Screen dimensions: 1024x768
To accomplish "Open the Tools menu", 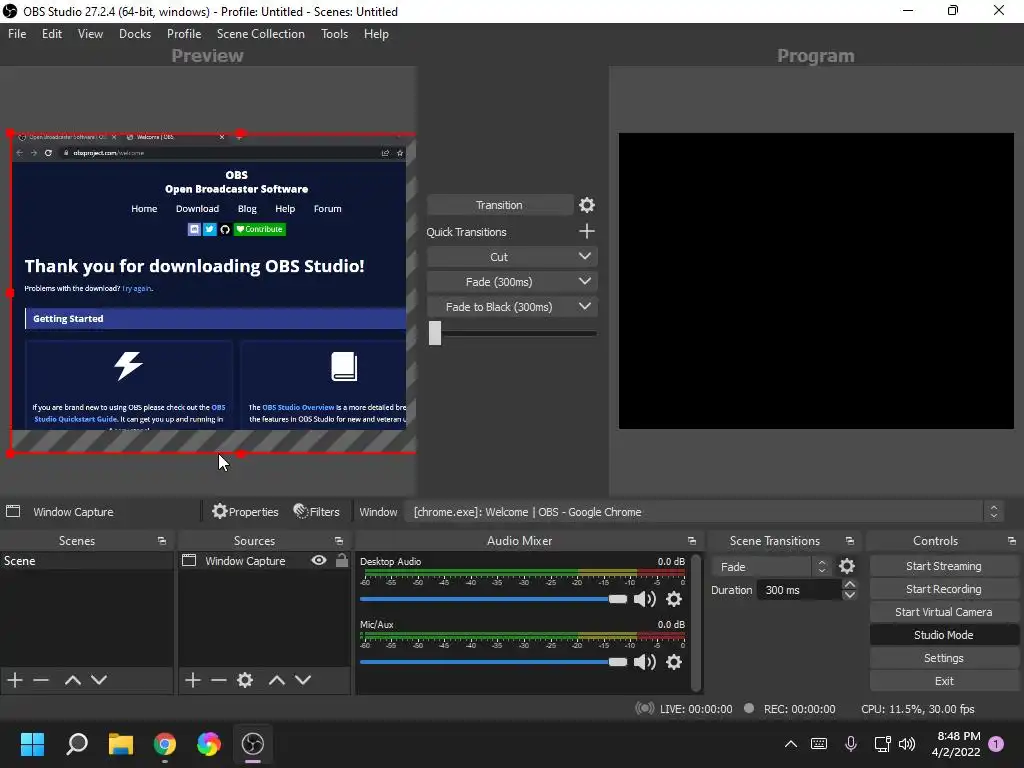I will click(x=334, y=34).
